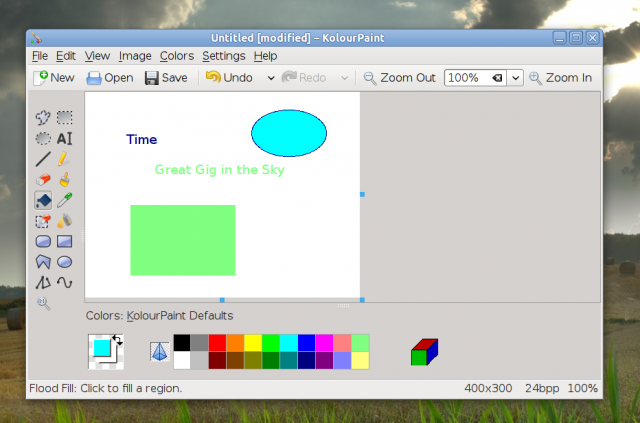Click Undo toolbar button
The image size is (640, 423).
(229, 78)
